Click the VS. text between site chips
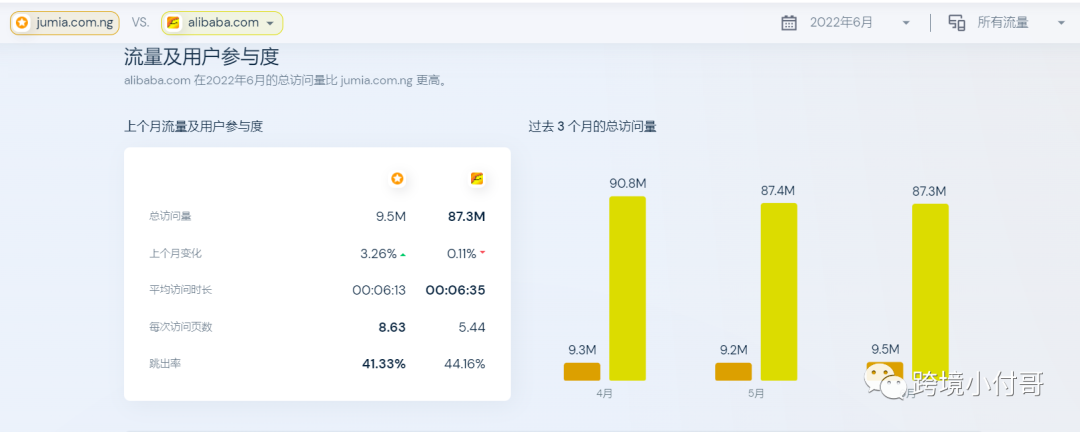 [x=141, y=23]
